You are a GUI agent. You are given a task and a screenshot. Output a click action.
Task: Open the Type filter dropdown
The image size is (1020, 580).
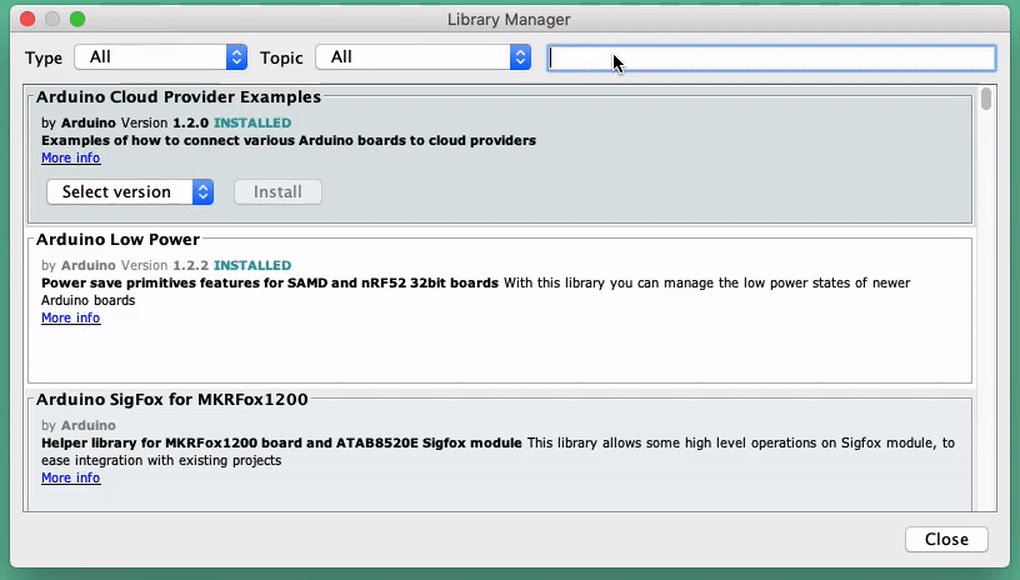pyautogui.click(x=161, y=57)
